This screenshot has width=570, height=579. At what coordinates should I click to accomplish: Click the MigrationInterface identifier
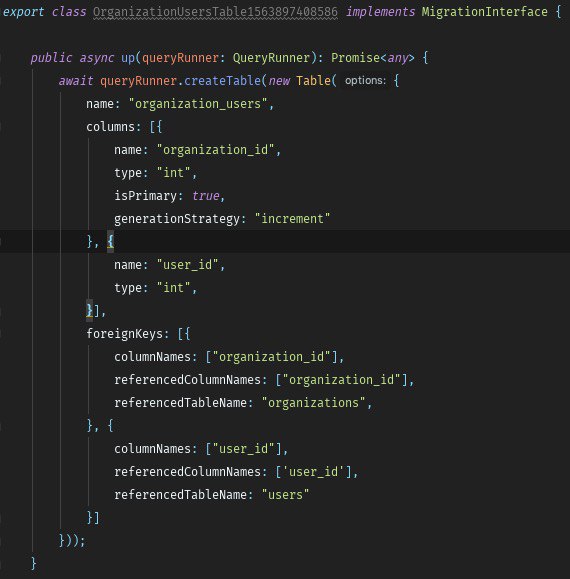coord(484,12)
